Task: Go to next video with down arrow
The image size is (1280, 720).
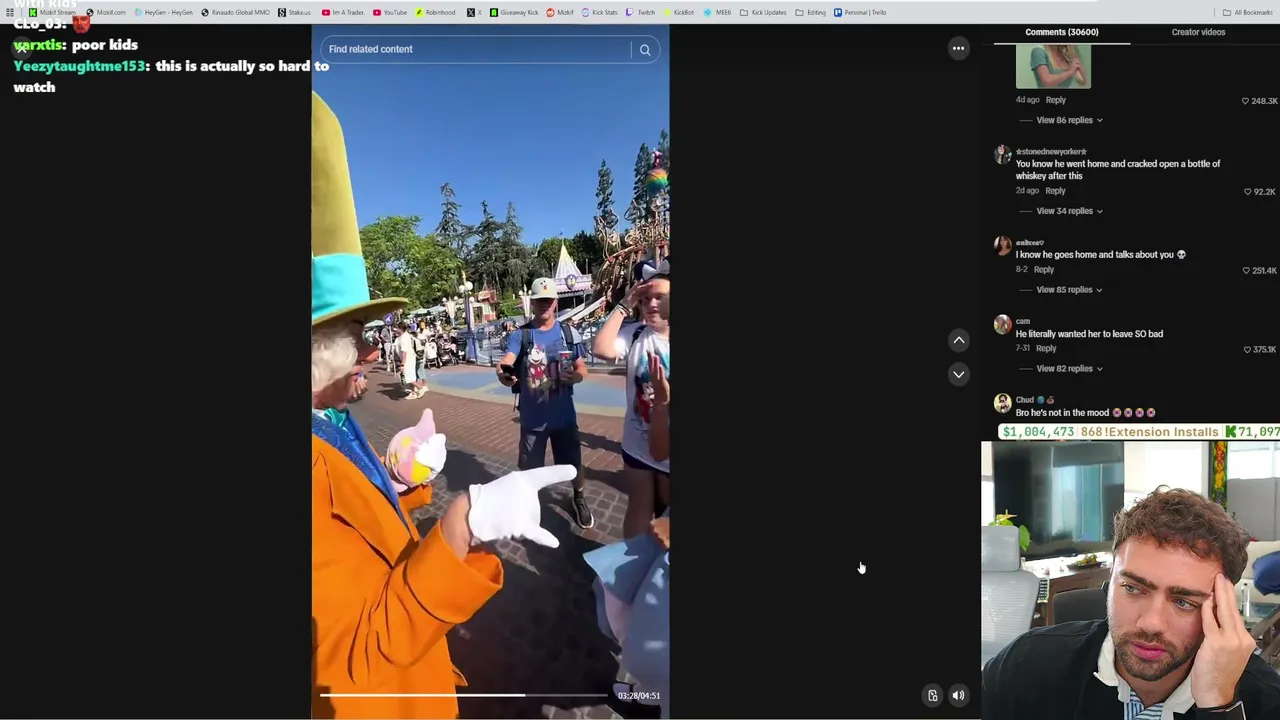Action: (x=958, y=374)
